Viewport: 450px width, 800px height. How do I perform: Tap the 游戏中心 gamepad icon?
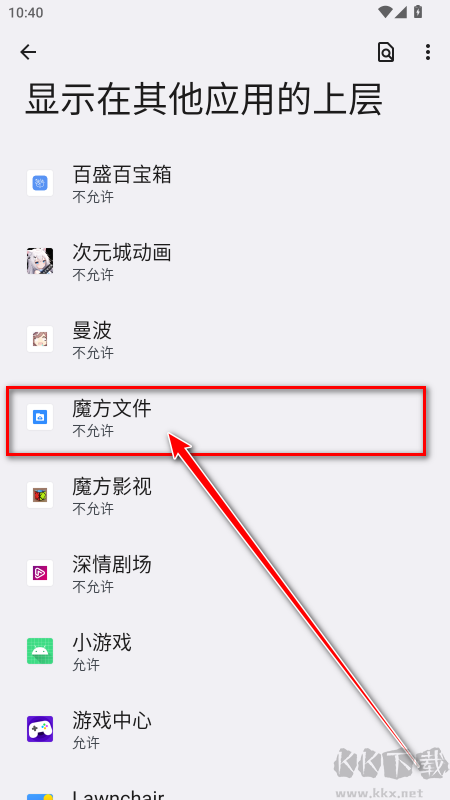[40, 730]
